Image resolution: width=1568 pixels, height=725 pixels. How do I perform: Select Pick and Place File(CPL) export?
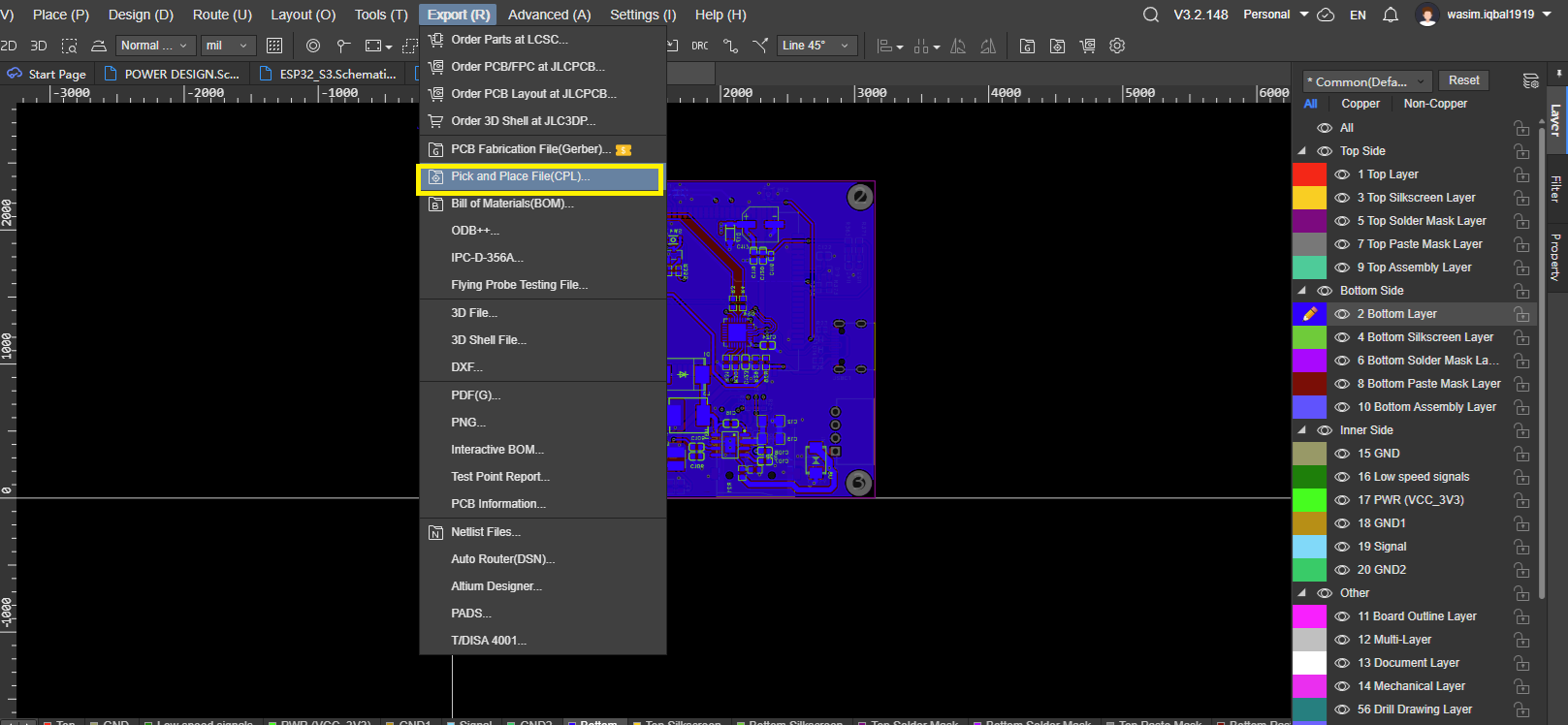coord(542,176)
